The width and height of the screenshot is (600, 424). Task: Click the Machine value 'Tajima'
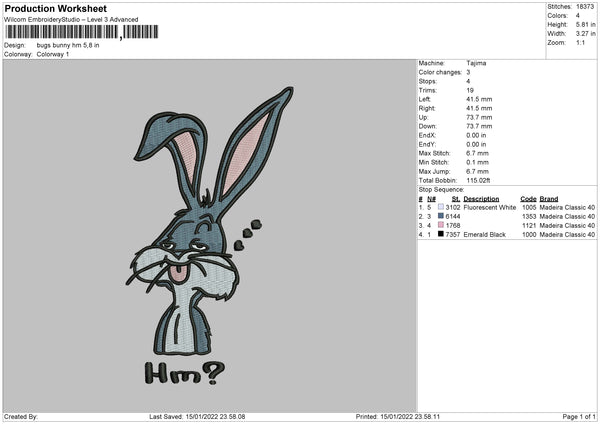point(476,63)
